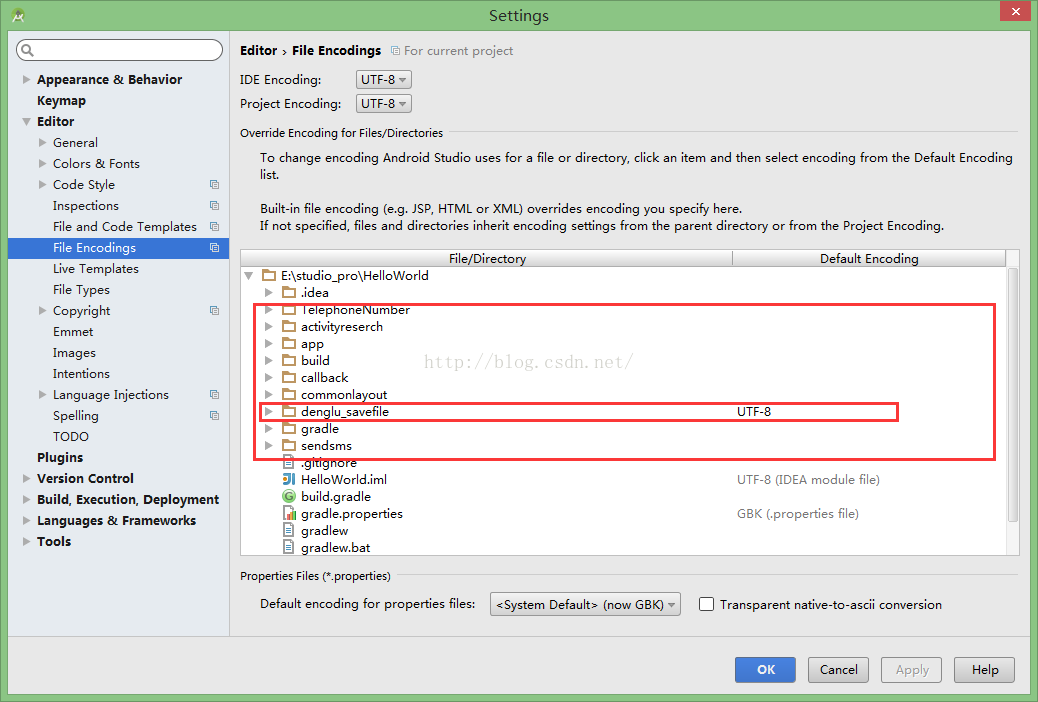The image size is (1038, 702).
Task: Click the project icon on File Encodings row
Action: point(214,248)
